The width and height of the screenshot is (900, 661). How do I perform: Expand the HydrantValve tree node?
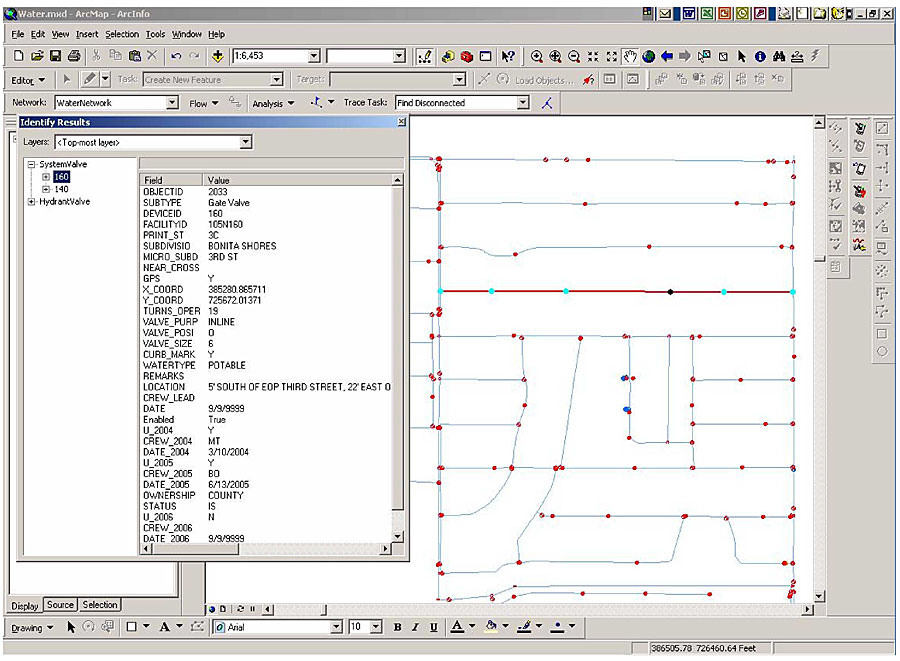click(31, 201)
